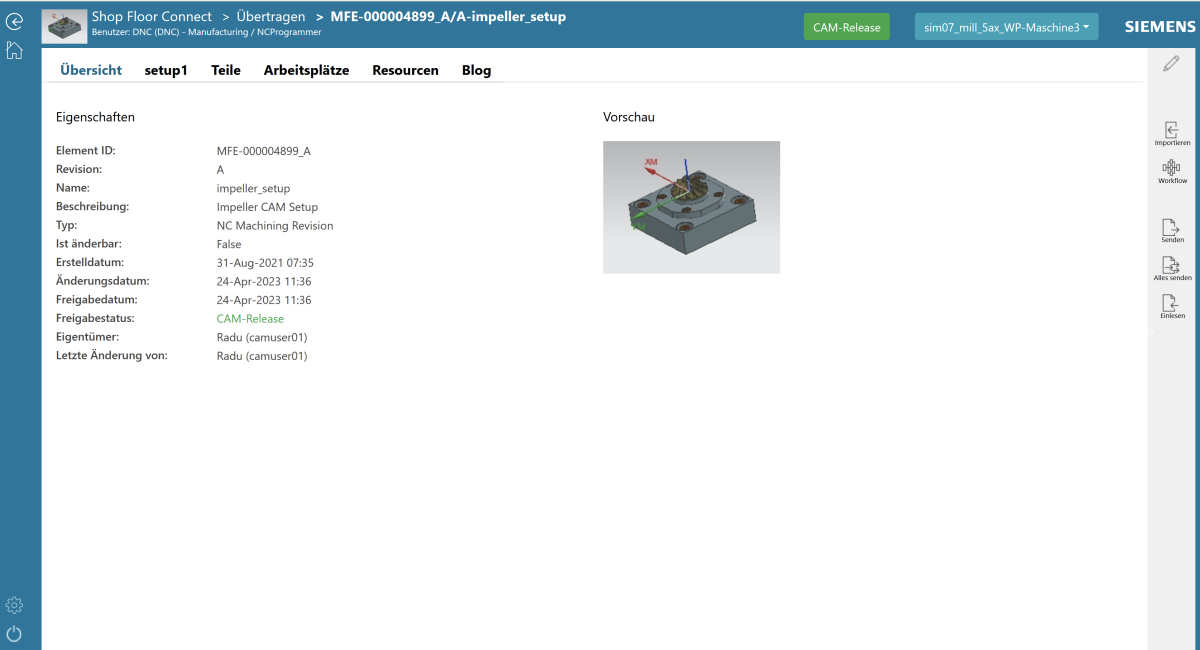The width and height of the screenshot is (1200, 650).
Task: Switch to the Blog tab
Action: 476,70
